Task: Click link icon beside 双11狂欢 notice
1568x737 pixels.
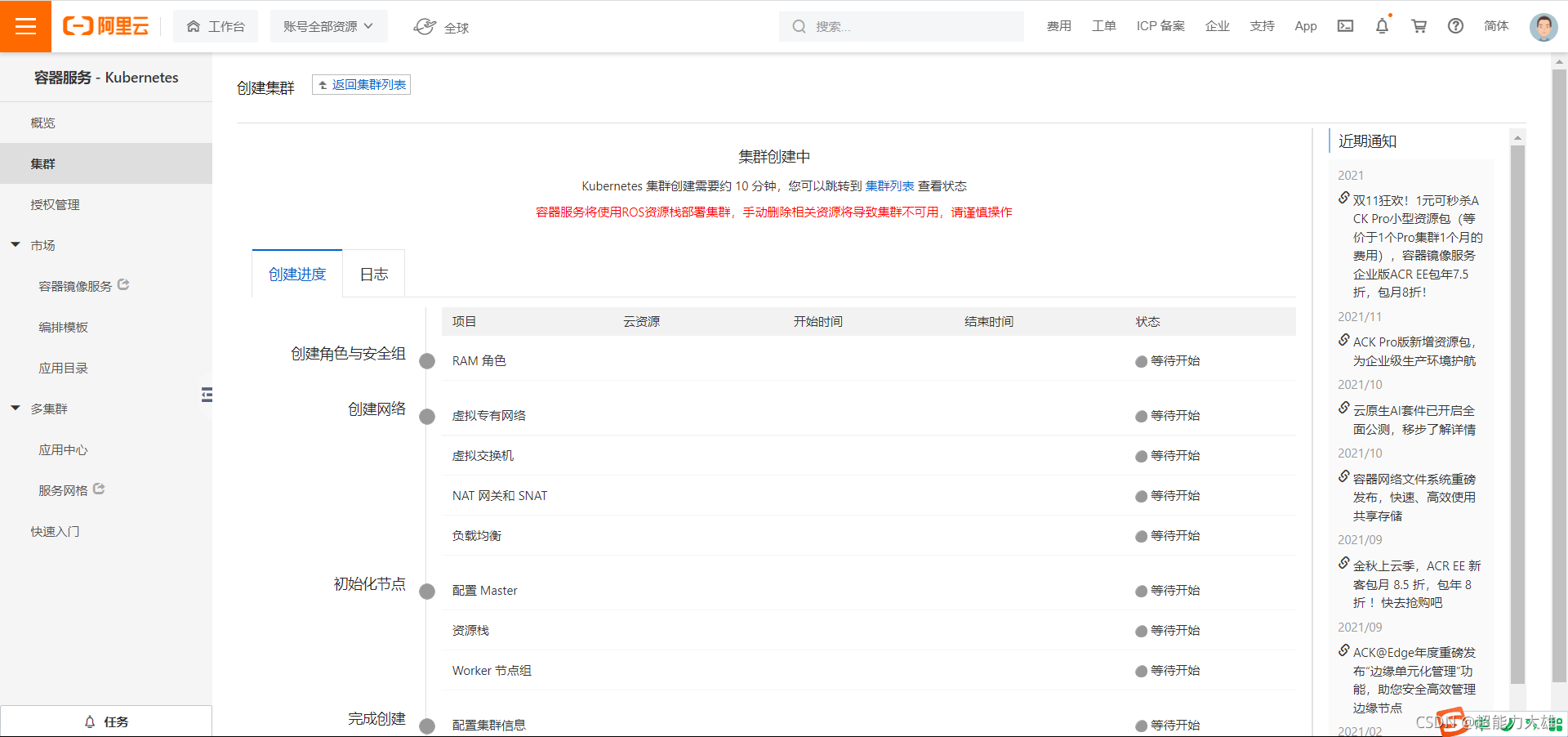Action: pos(1343,198)
